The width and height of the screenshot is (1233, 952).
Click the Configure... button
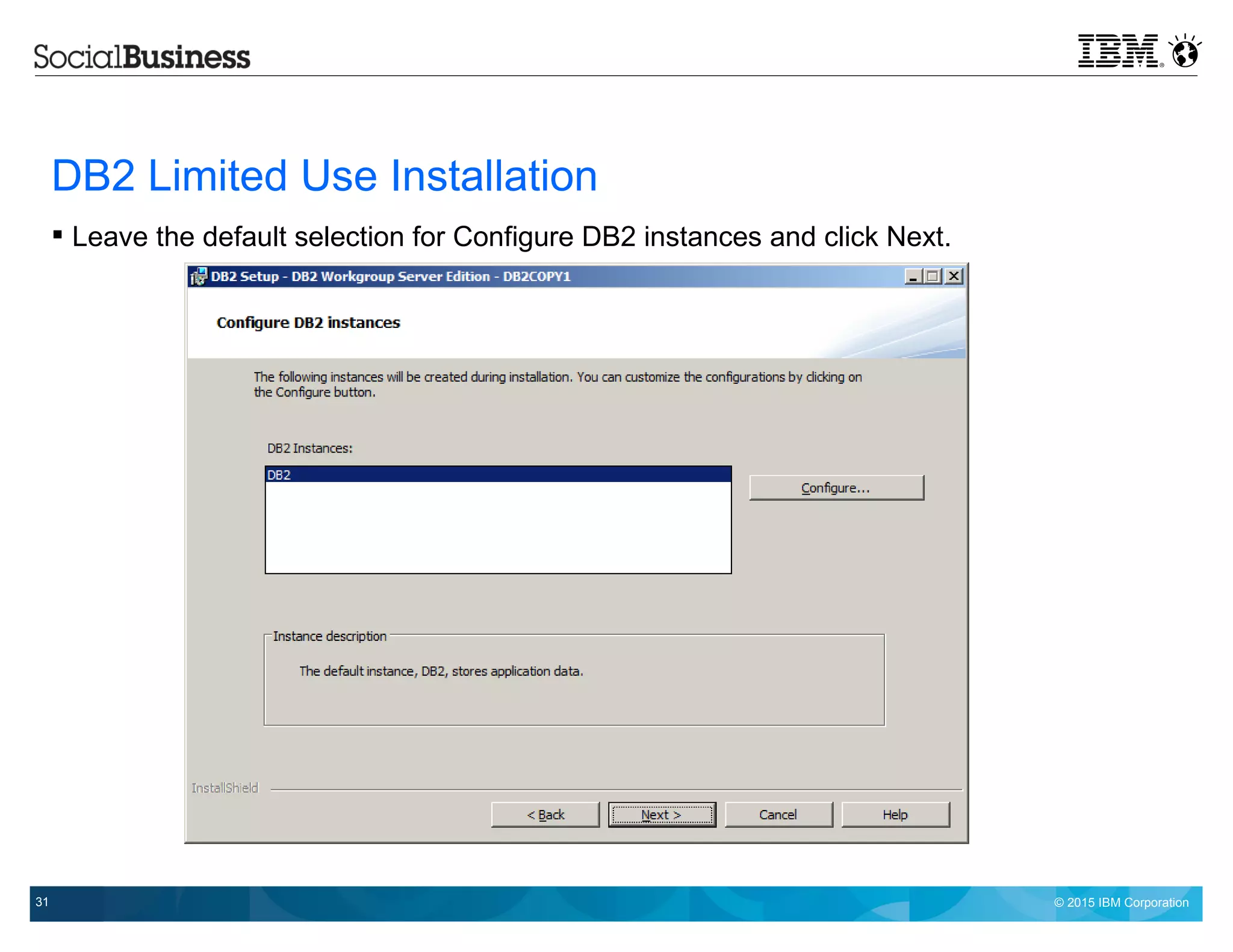point(836,487)
